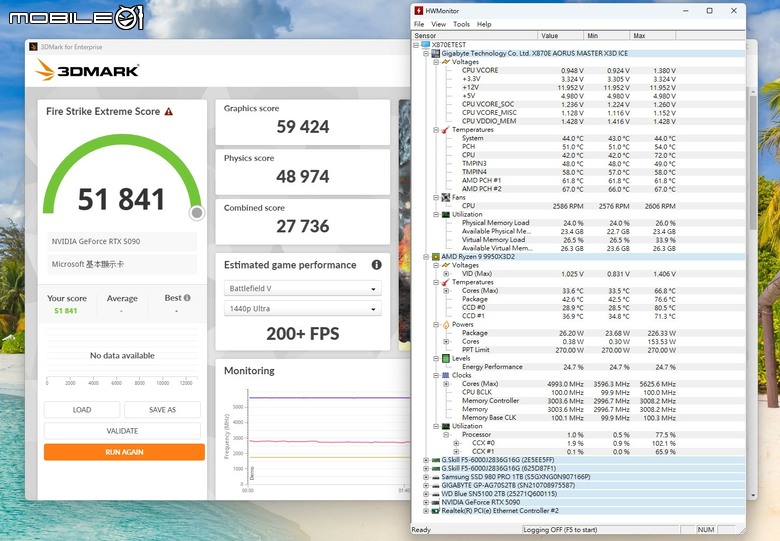This screenshot has height=541, width=780.
Task: Click the Fire Strike Extreme warning triangle icon
Action: point(169,112)
